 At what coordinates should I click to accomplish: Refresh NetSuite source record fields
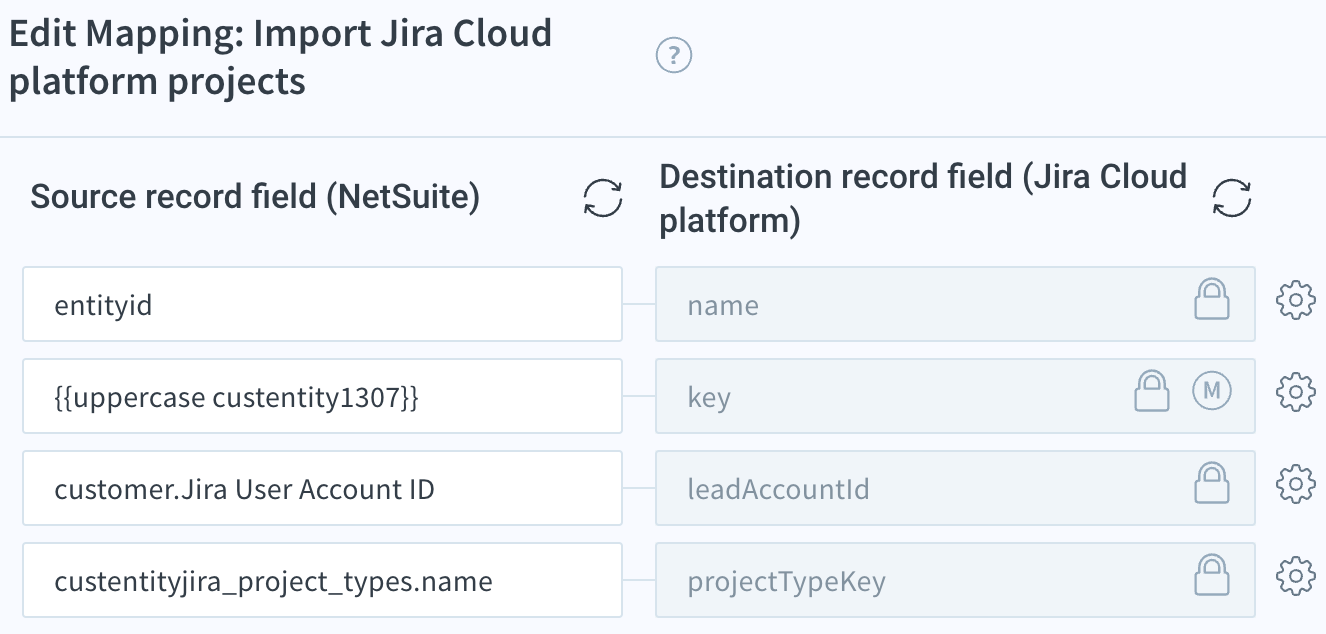click(603, 198)
